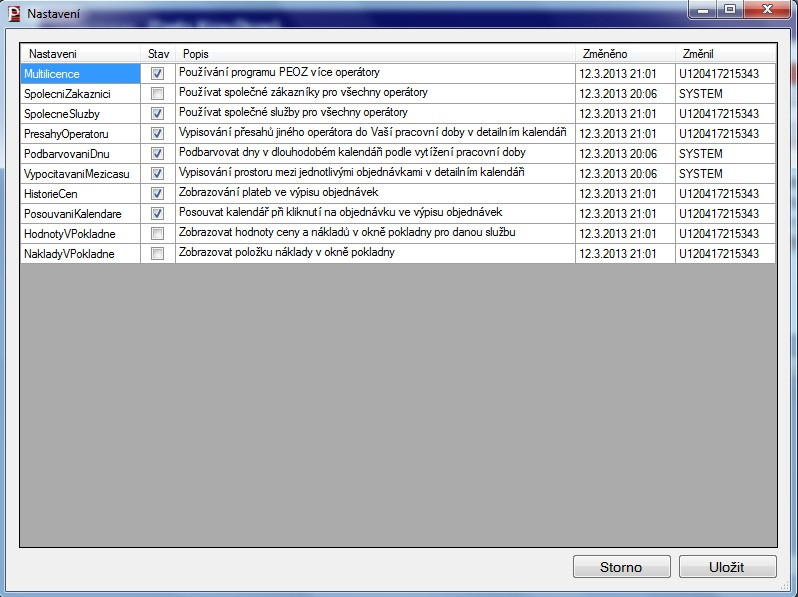Click the SYSTEM cell in SpolecniZakaznici row

(726, 94)
